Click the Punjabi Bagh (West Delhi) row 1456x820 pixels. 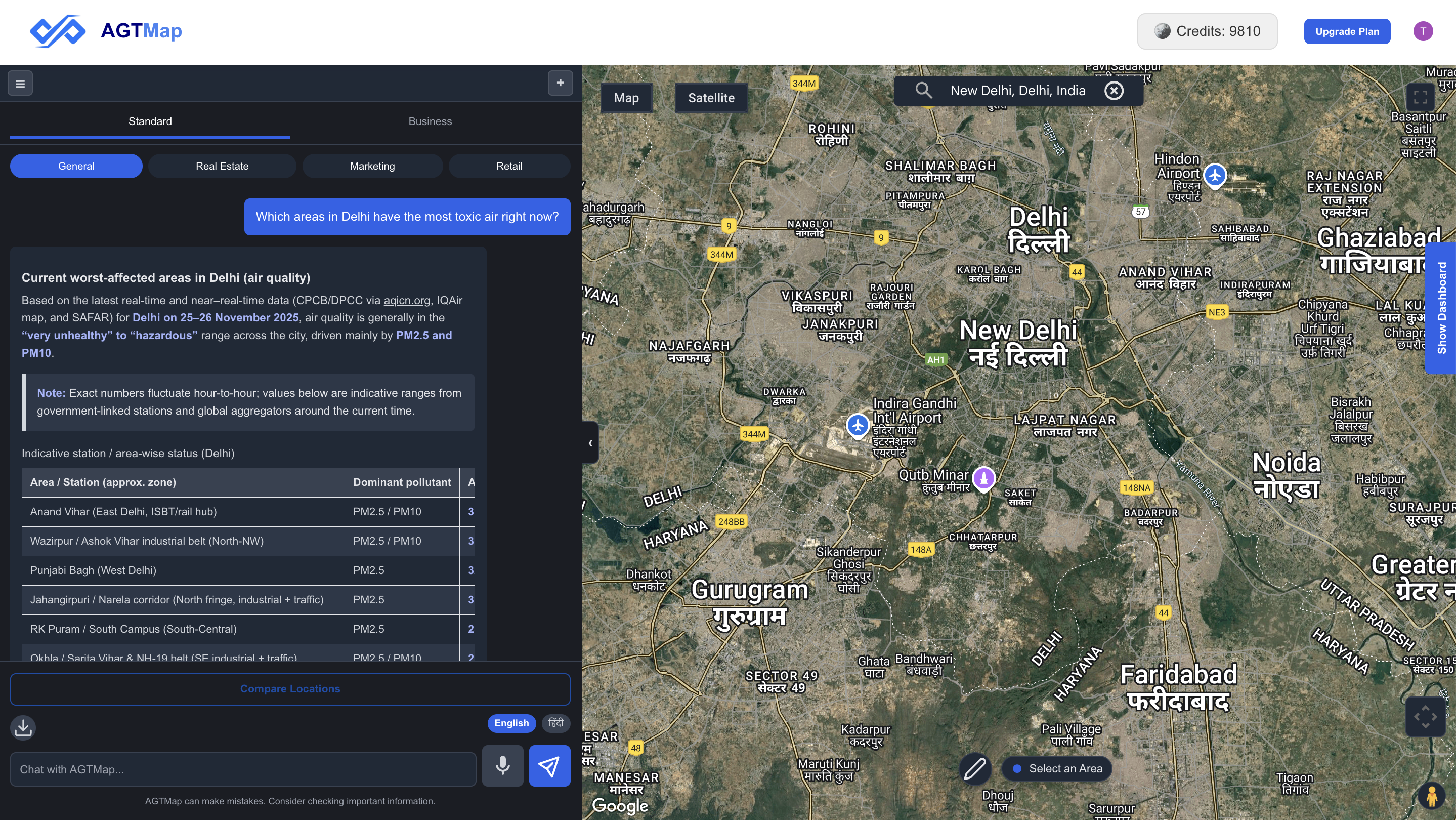pos(248,570)
